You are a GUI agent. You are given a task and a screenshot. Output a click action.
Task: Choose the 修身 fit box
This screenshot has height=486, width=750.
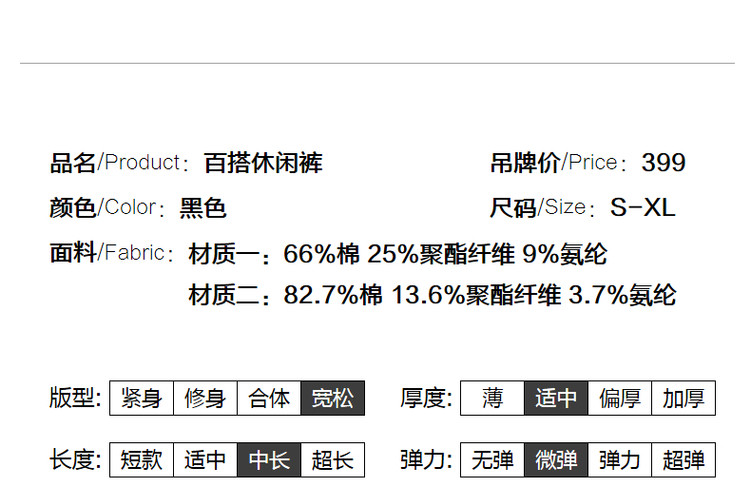[x=205, y=398]
